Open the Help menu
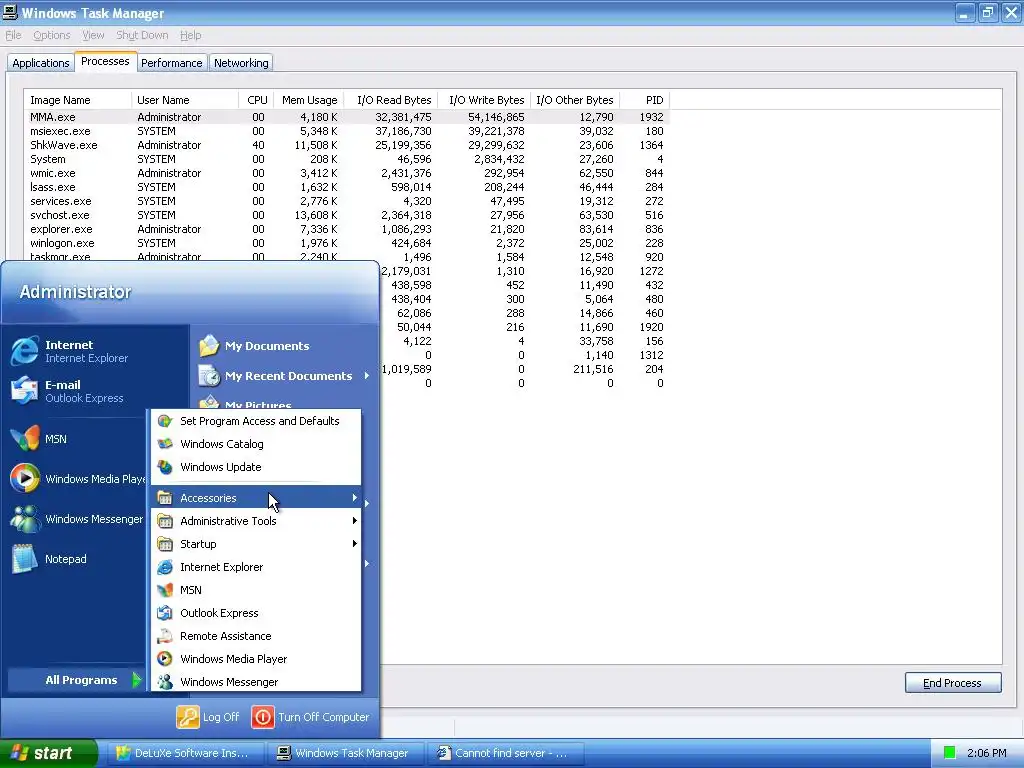 [190, 35]
